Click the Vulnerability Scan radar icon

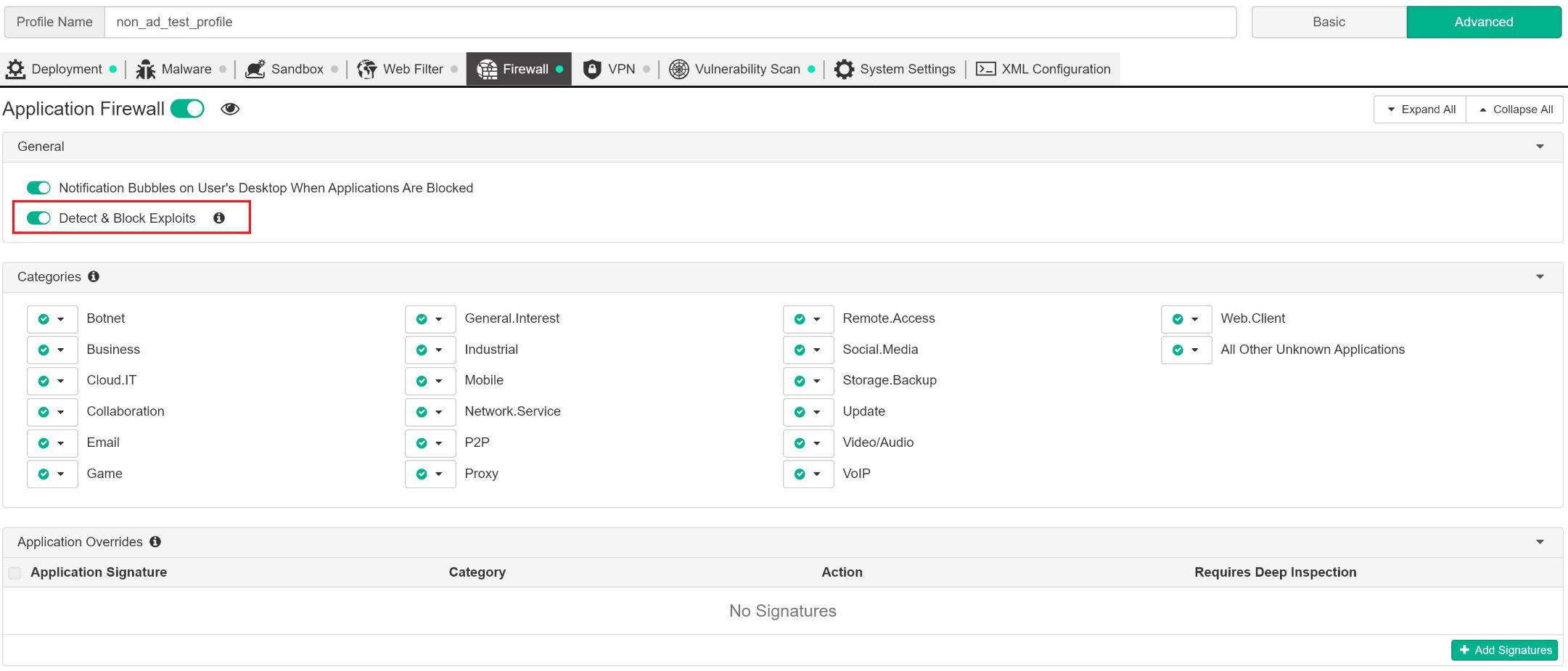(x=678, y=69)
